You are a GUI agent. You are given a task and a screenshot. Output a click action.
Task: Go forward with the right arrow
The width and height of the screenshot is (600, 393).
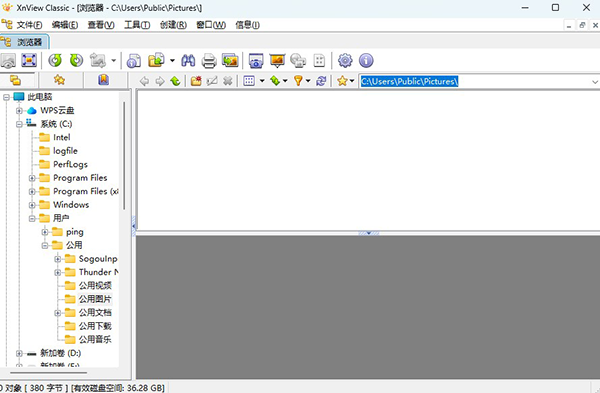160,81
